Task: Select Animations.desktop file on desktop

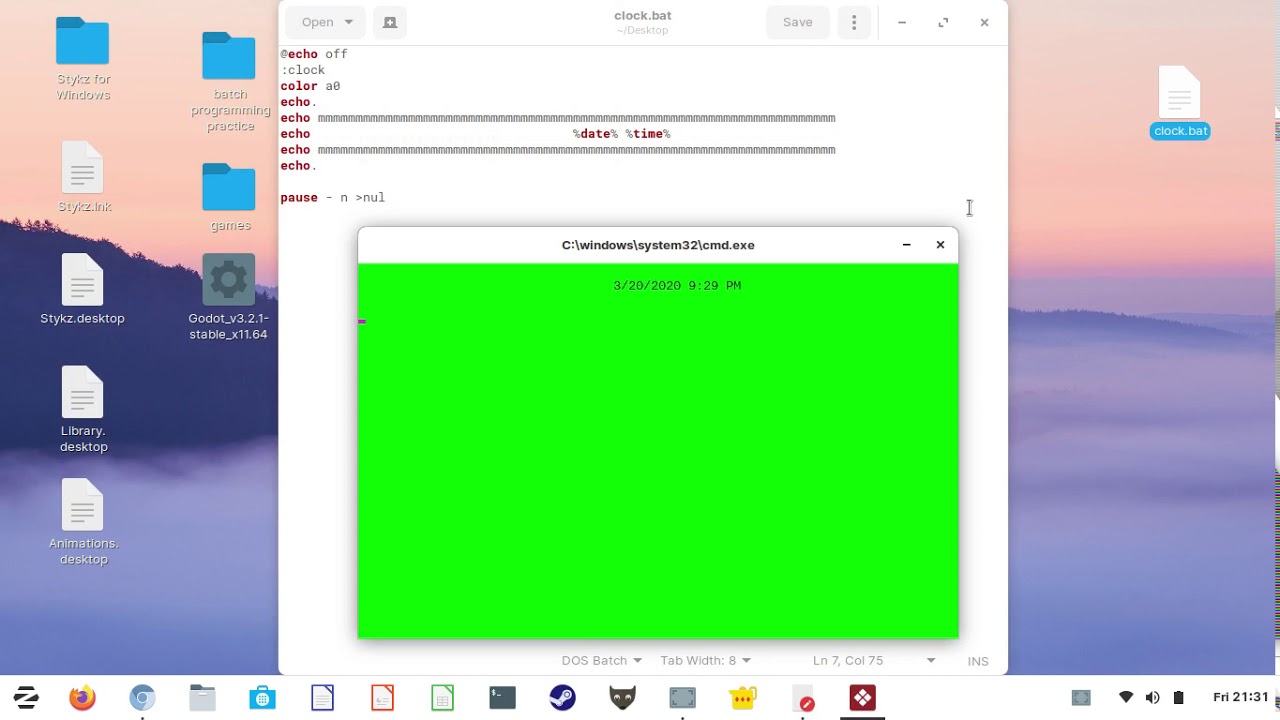Action: 83,522
